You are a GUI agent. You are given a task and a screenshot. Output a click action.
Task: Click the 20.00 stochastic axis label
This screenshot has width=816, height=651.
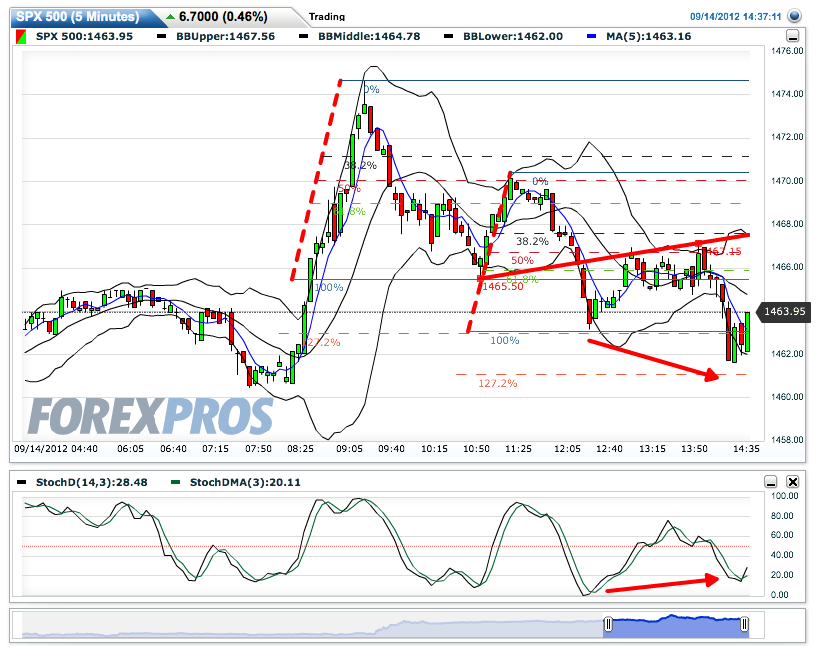click(782, 575)
